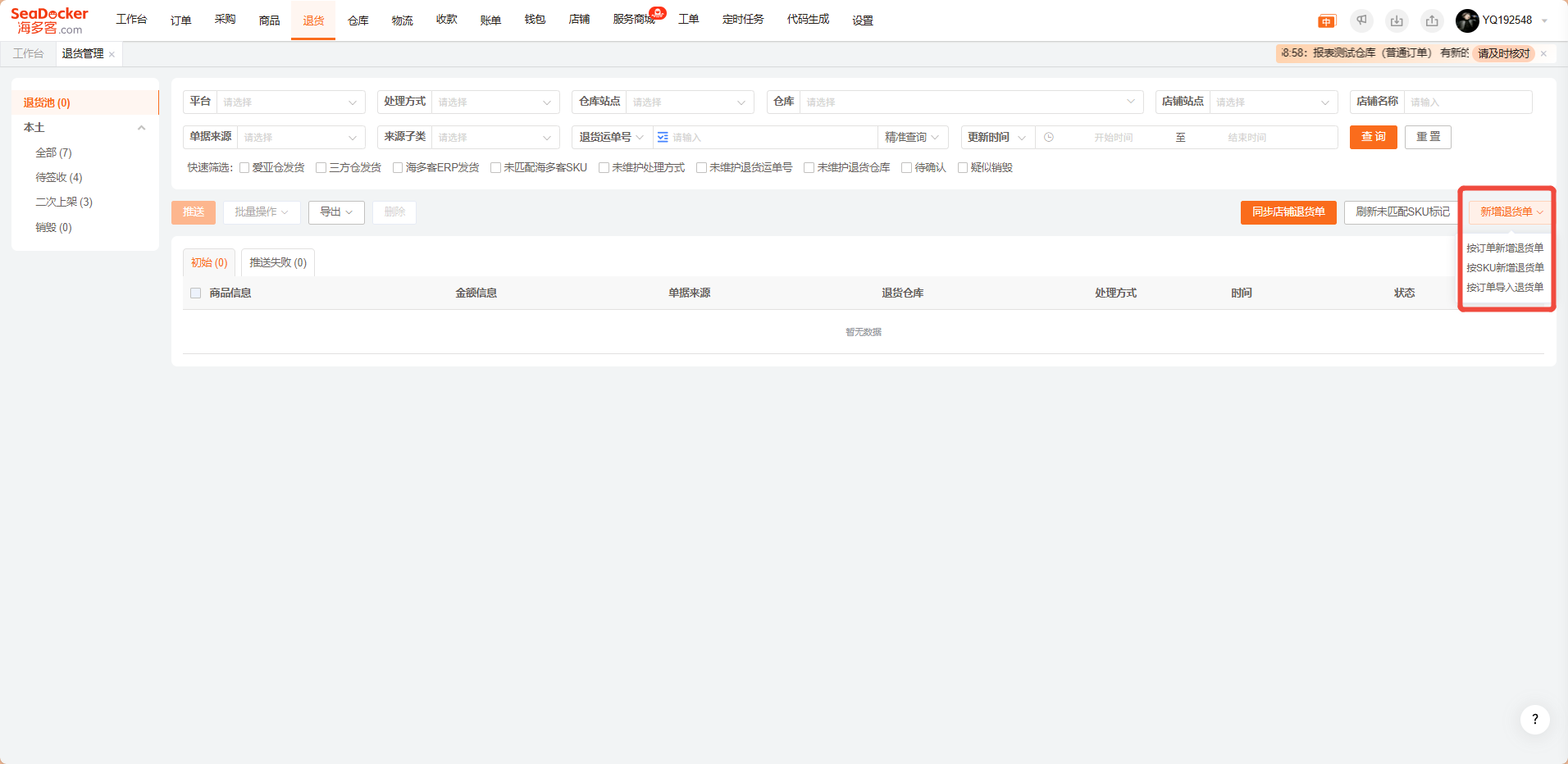
Task: Click the SeaDocker logo
Action: click(49, 20)
